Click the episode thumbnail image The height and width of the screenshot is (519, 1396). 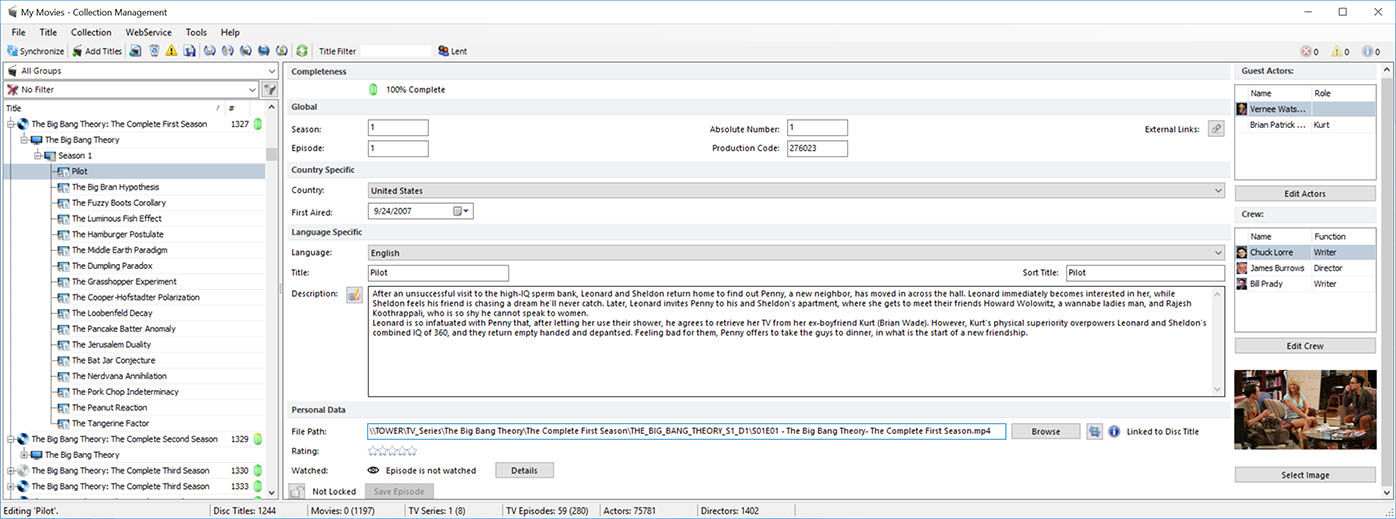coord(1303,411)
